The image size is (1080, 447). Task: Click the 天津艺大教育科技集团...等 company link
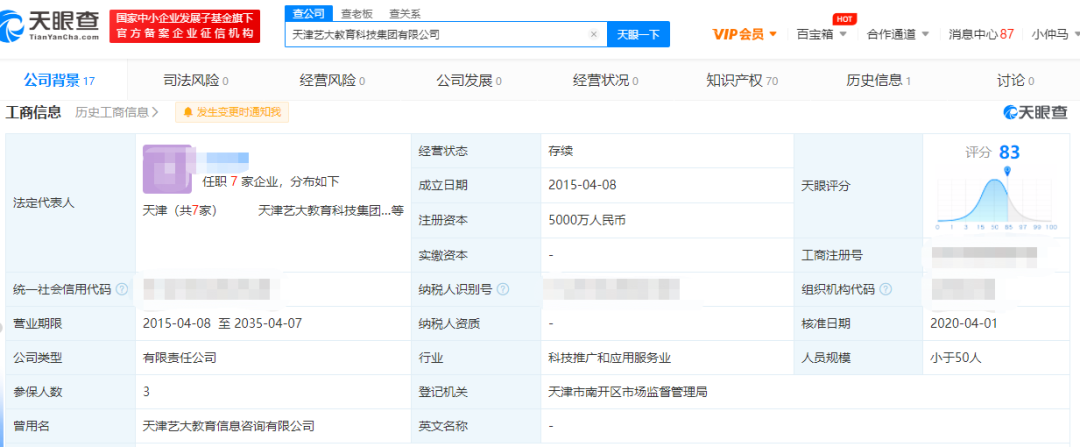coord(331,211)
